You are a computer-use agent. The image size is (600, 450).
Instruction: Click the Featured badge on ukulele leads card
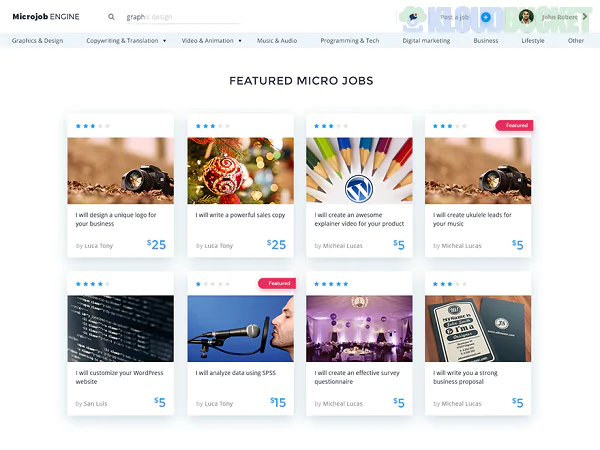coord(515,126)
